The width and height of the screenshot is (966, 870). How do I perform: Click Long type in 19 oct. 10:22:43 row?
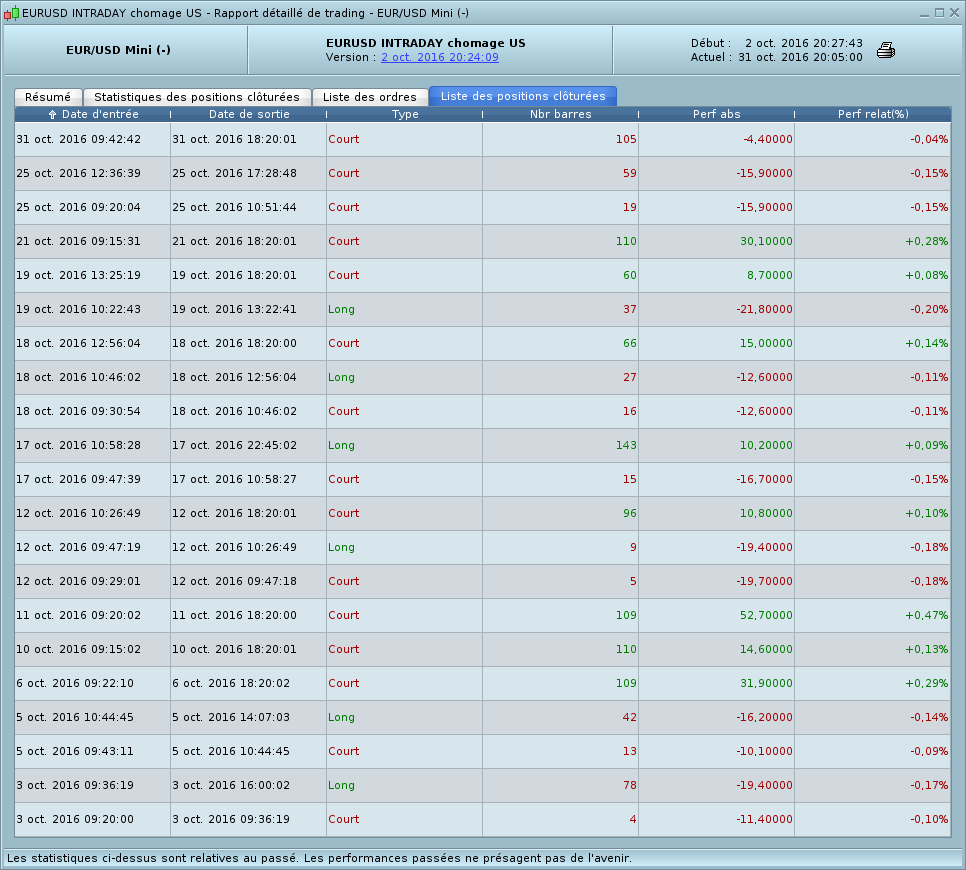pos(341,309)
